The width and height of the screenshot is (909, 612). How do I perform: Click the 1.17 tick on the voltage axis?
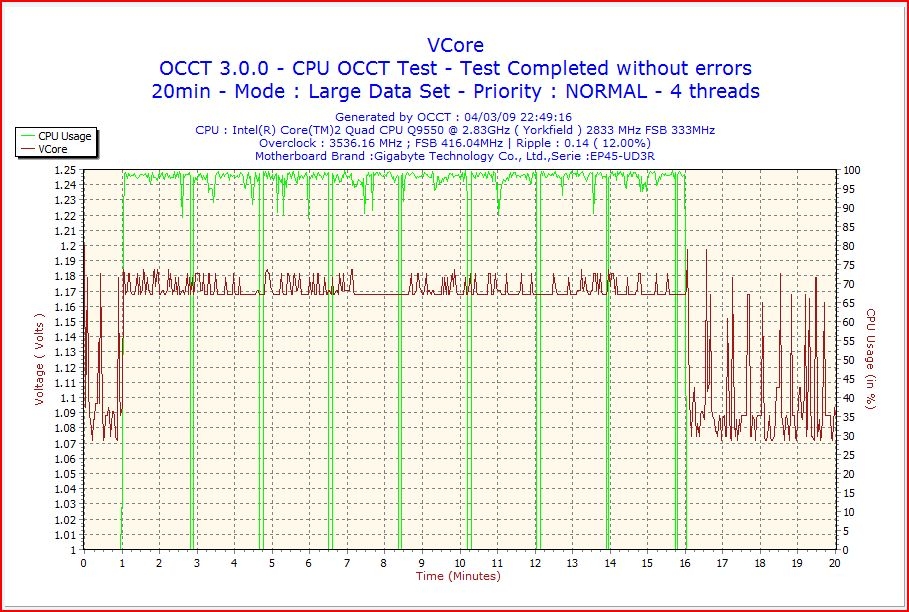66,292
